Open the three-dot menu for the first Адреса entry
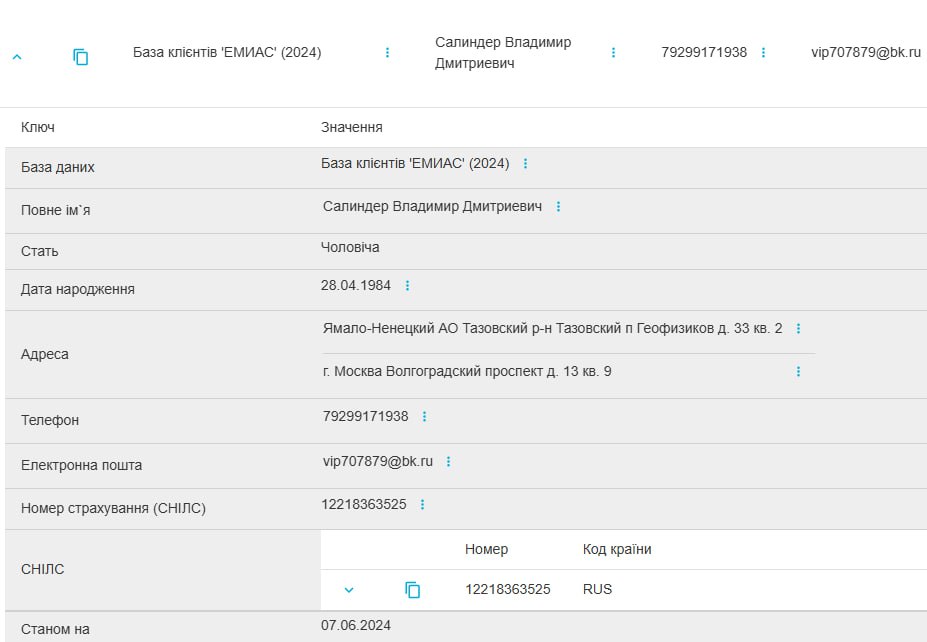The width and height of the screenshot is (927, 642). pos(798,329)
